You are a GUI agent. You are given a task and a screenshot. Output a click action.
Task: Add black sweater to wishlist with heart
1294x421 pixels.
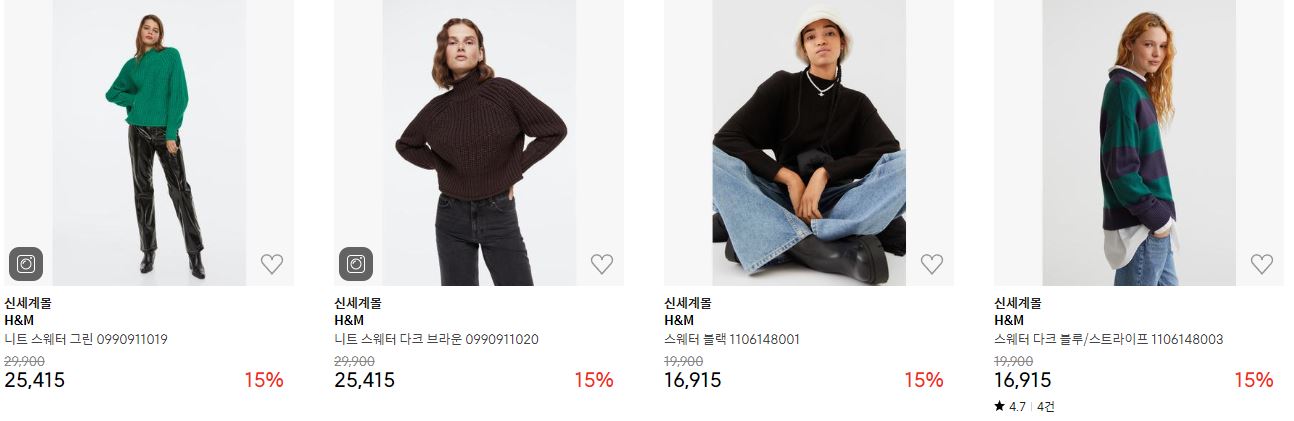[x=932, y=264]
